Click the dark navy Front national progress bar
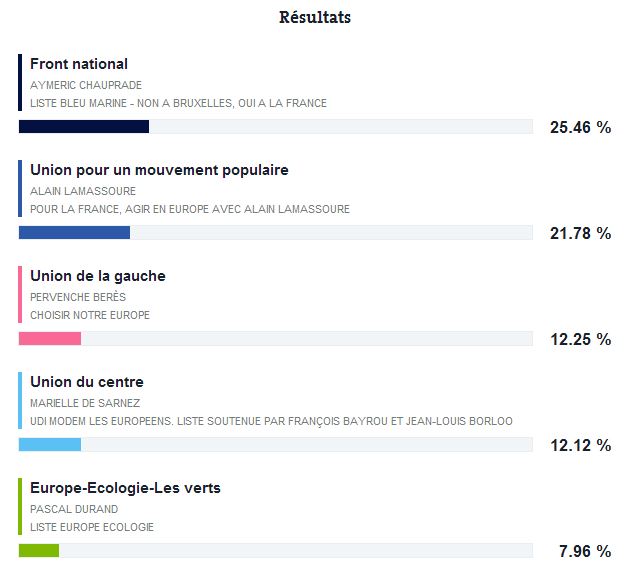The image size is (632, 576). click(84, 127)
